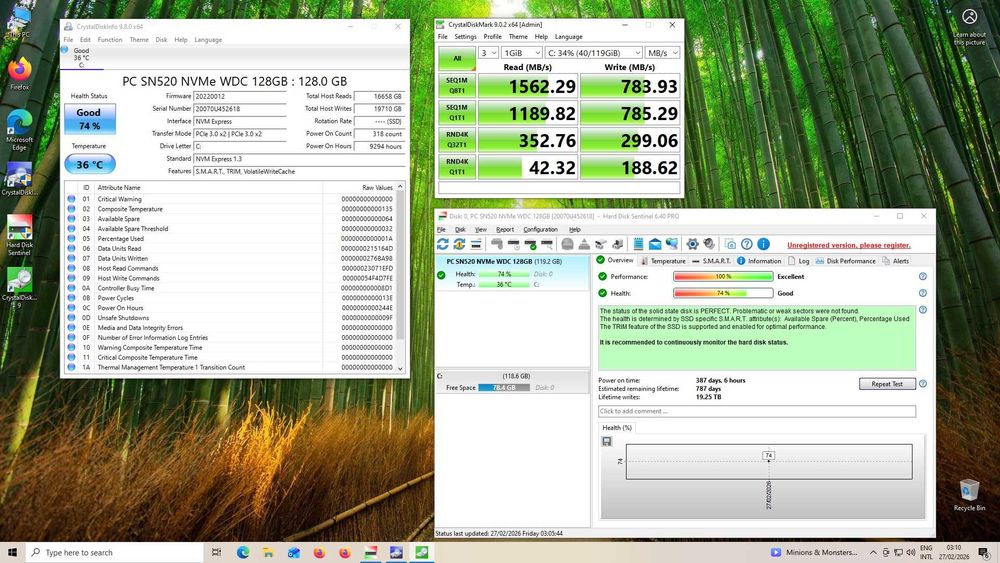This screenshot has height=563, width=1000.
Task: Open Firefox from the desktop shortcut
Action: tap(20, 73)
